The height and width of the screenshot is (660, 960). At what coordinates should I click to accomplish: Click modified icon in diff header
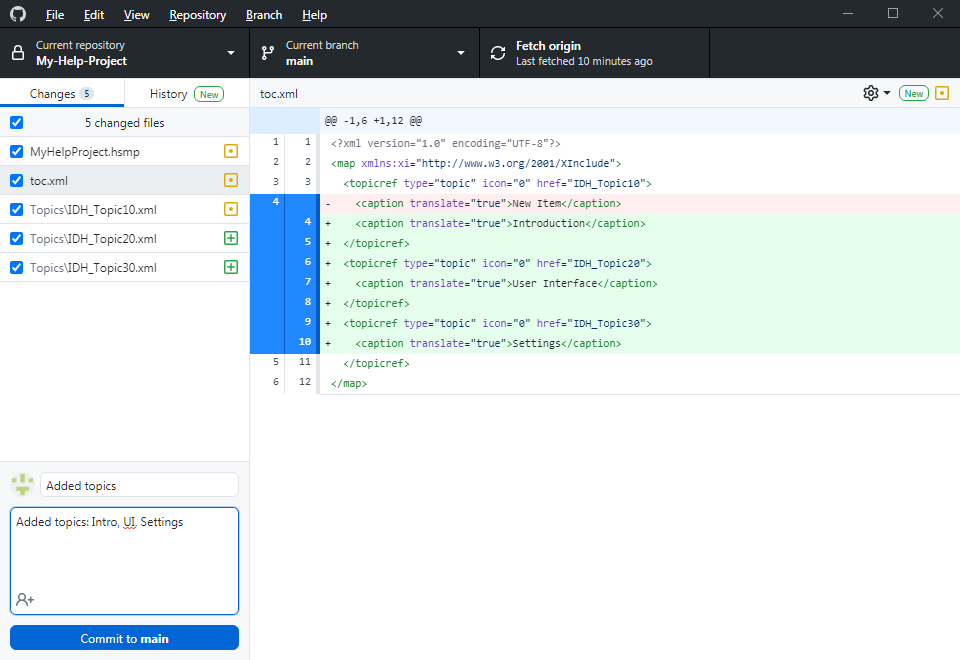pyautogui.click(x=941, y=93)
